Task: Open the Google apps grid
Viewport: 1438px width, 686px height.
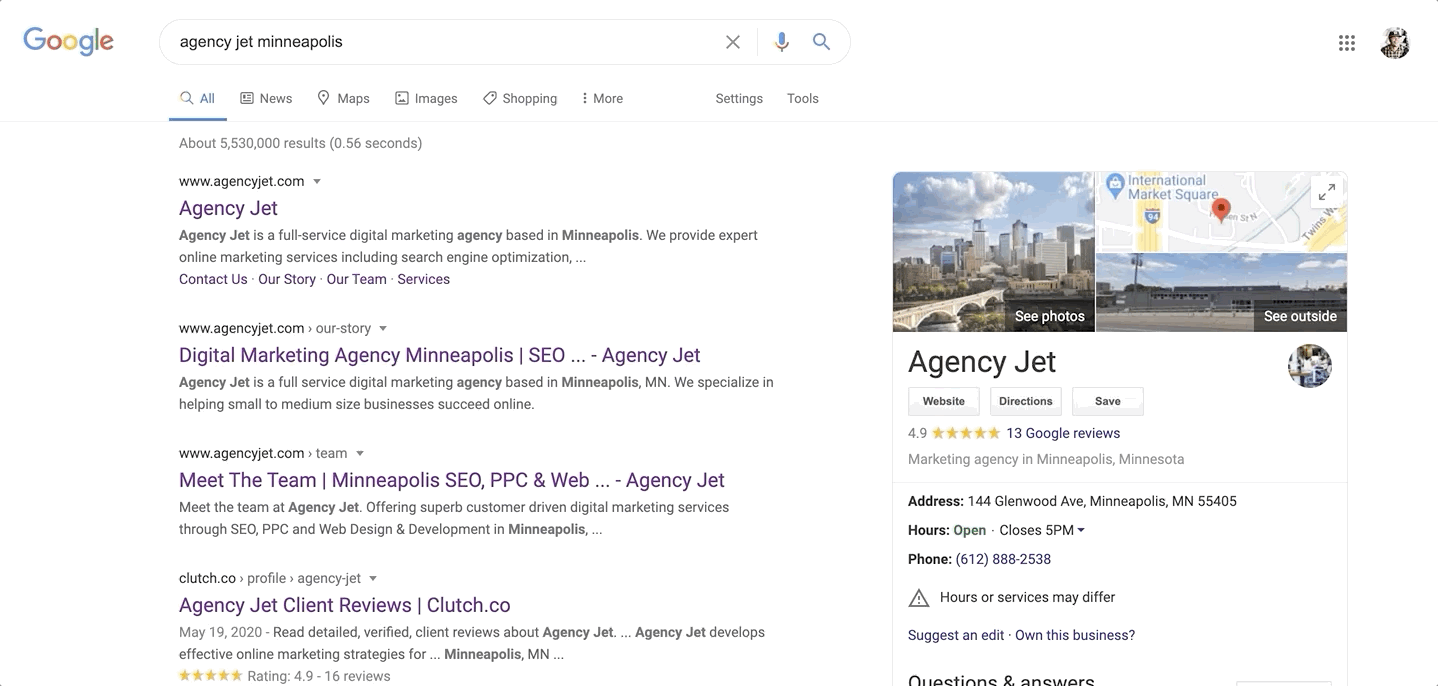Action: tap(1347, 43)
